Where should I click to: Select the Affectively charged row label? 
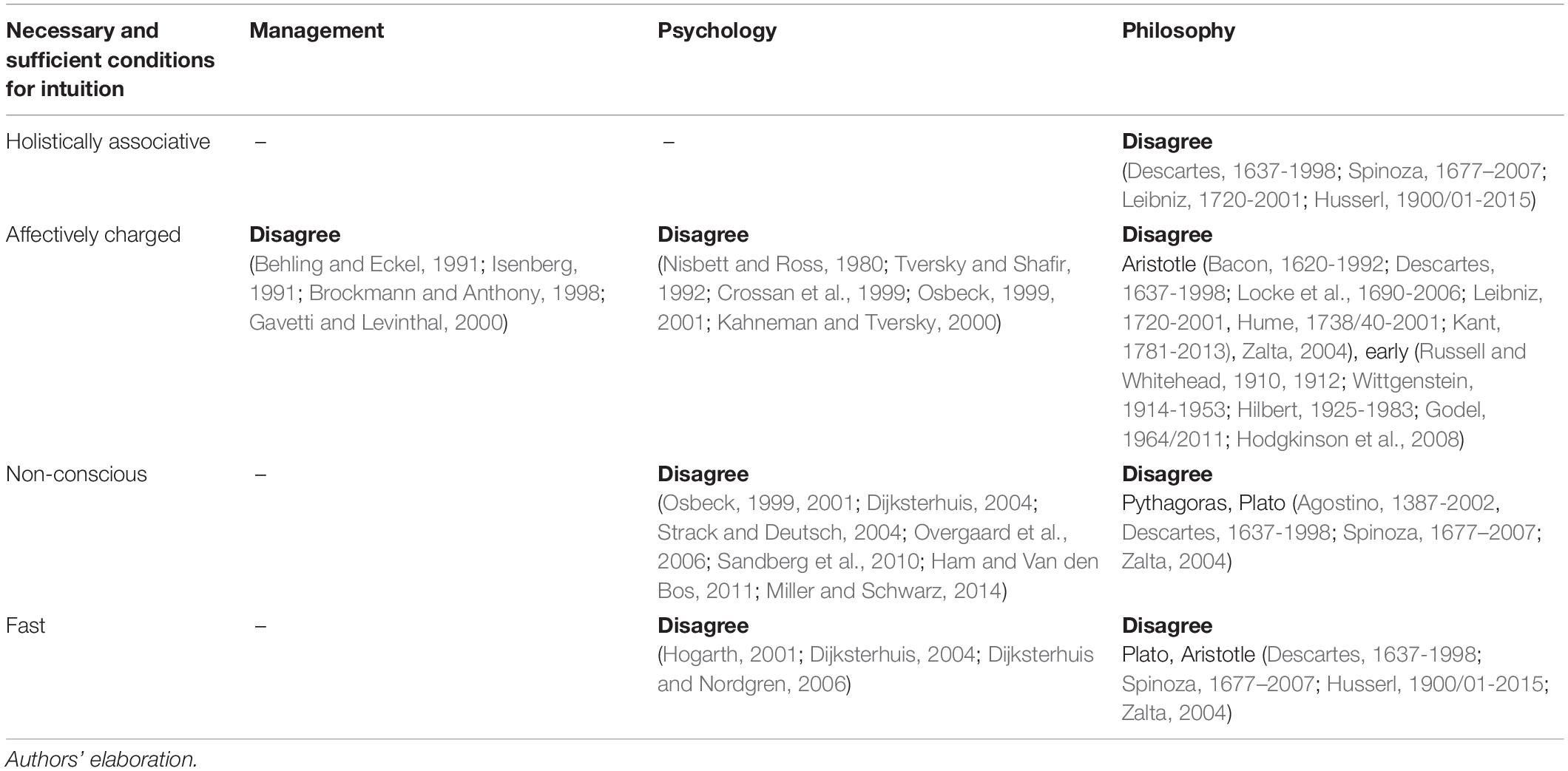pos(93,234)
